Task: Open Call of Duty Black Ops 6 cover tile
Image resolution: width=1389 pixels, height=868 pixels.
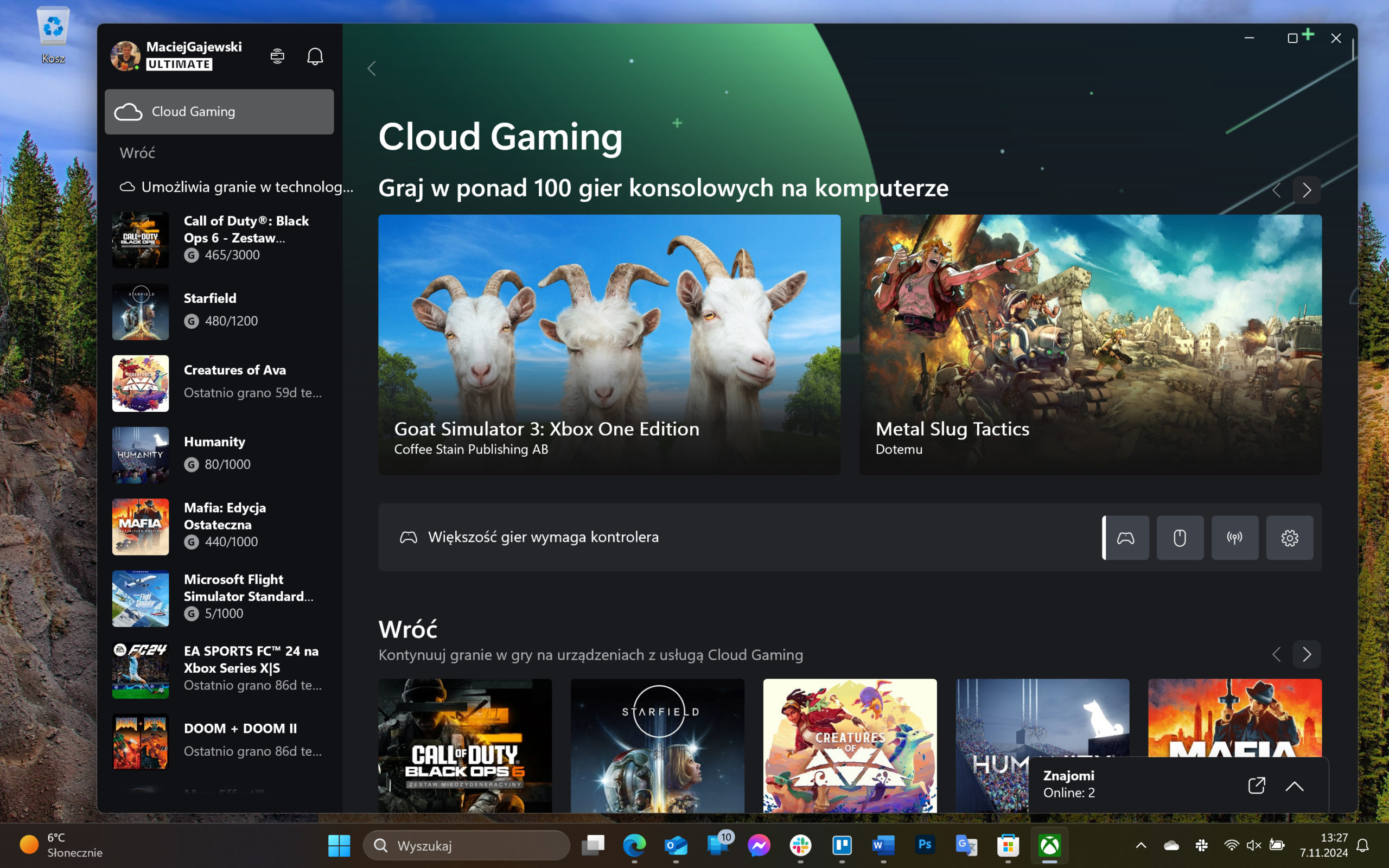Action: [x=465, y=745]
